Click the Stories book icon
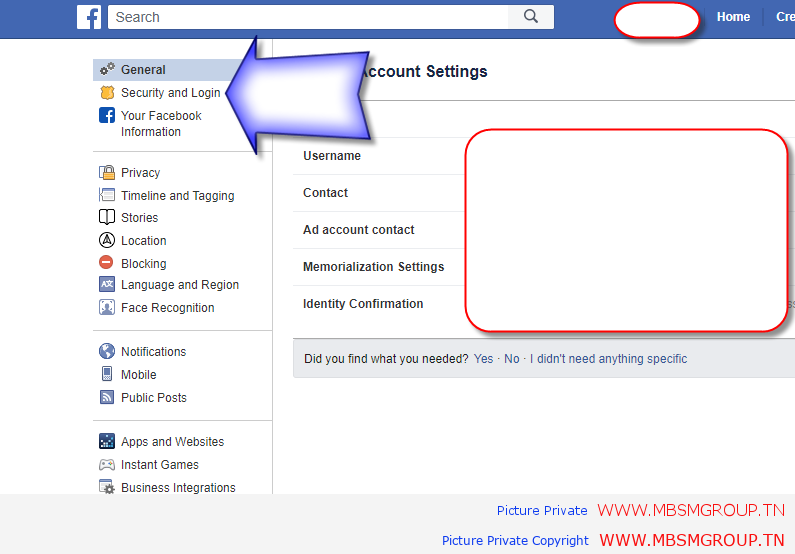 107,217
